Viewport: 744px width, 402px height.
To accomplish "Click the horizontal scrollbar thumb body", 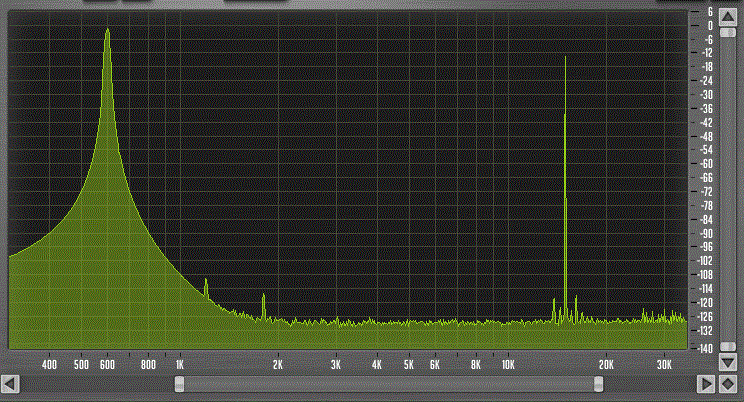I will click(389, 384).
